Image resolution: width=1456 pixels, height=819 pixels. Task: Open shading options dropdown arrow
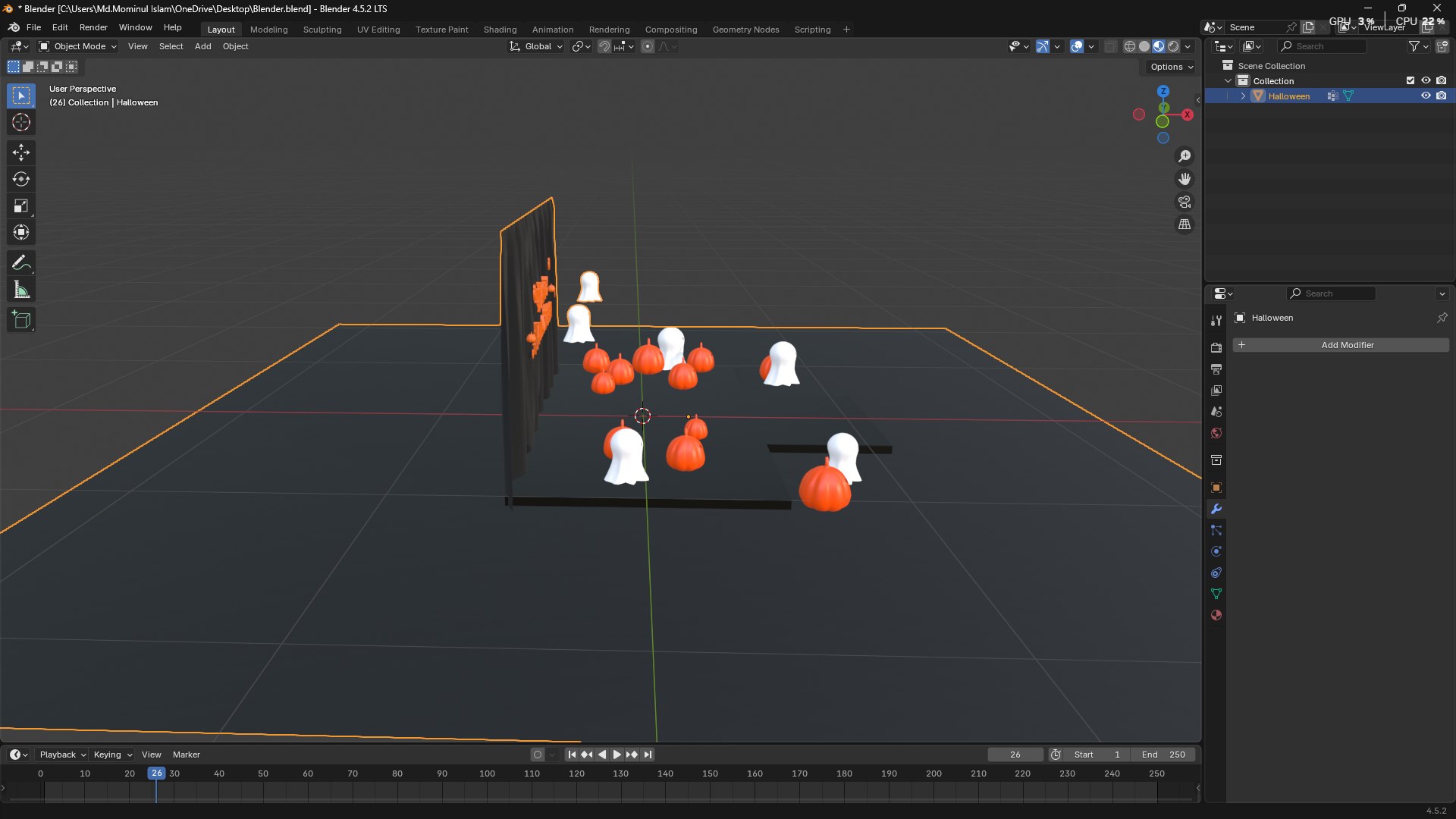tap(1188, 46)
